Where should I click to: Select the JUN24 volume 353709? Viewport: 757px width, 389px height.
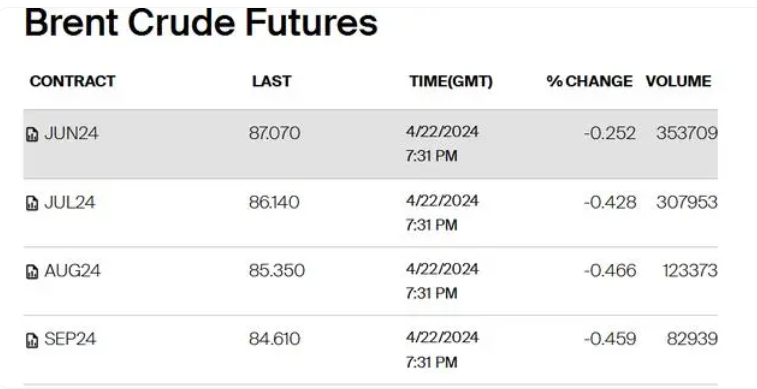coord(687,133)
